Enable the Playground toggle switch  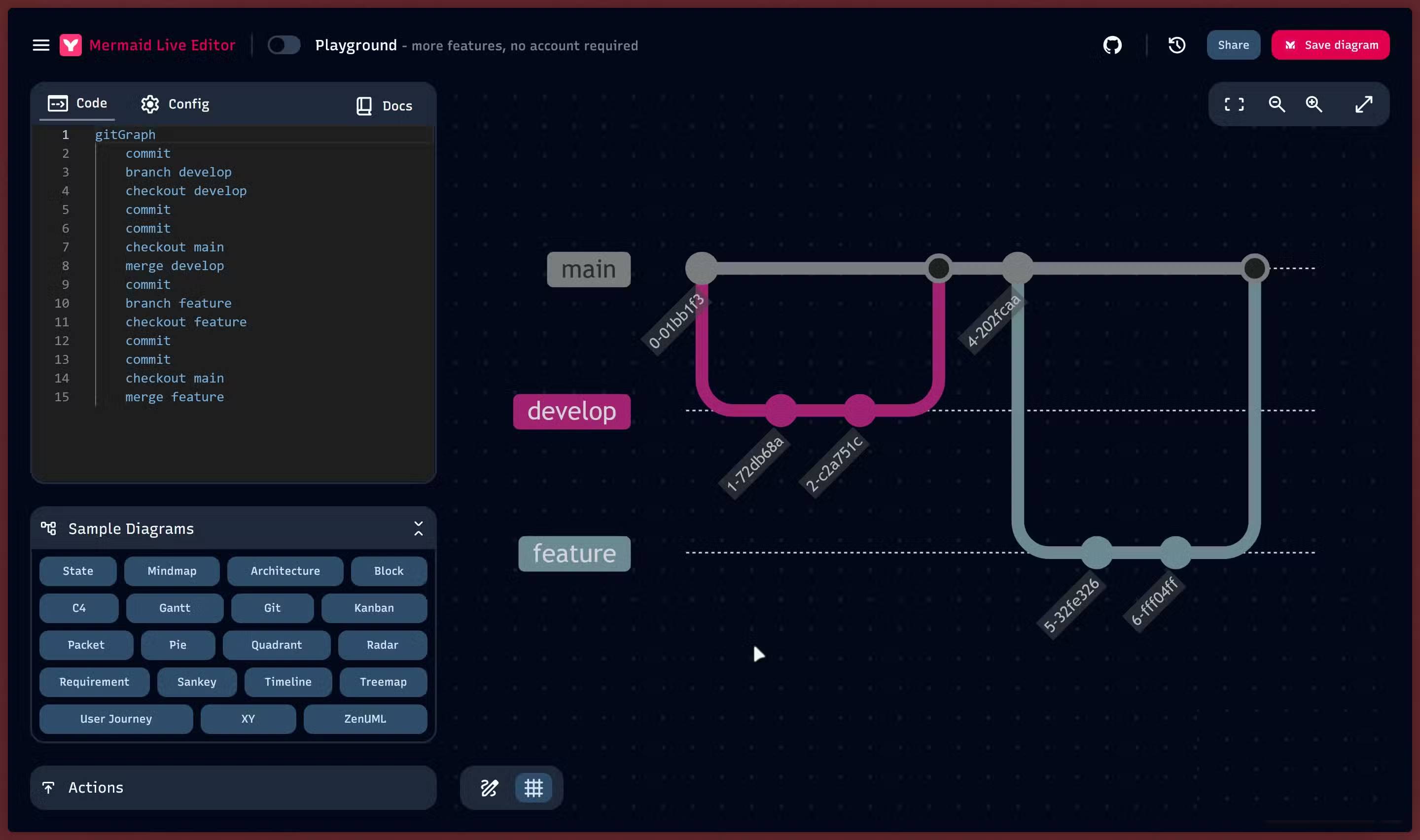[284, 45]
